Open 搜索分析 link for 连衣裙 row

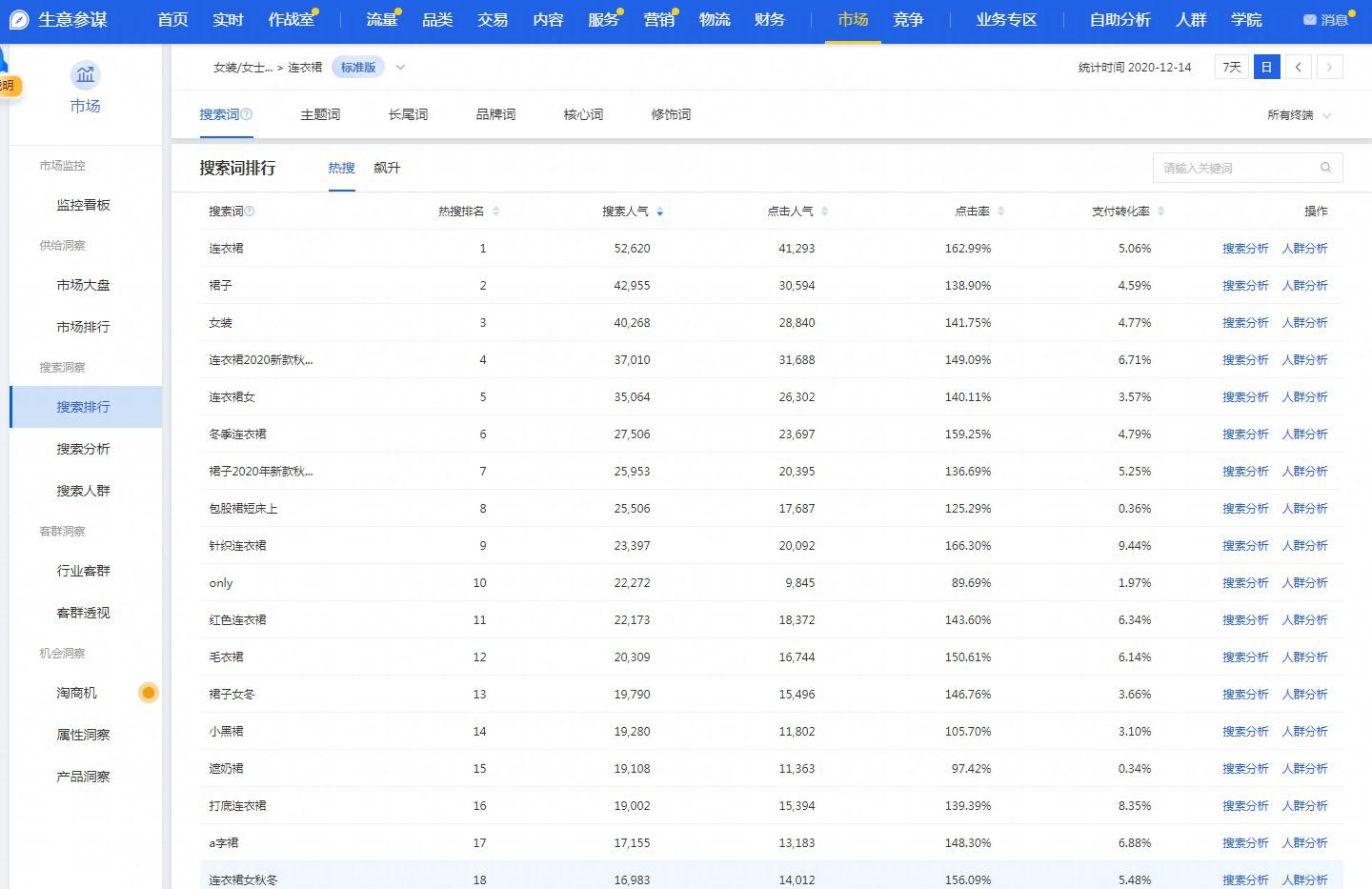[x=1244, y=249]
